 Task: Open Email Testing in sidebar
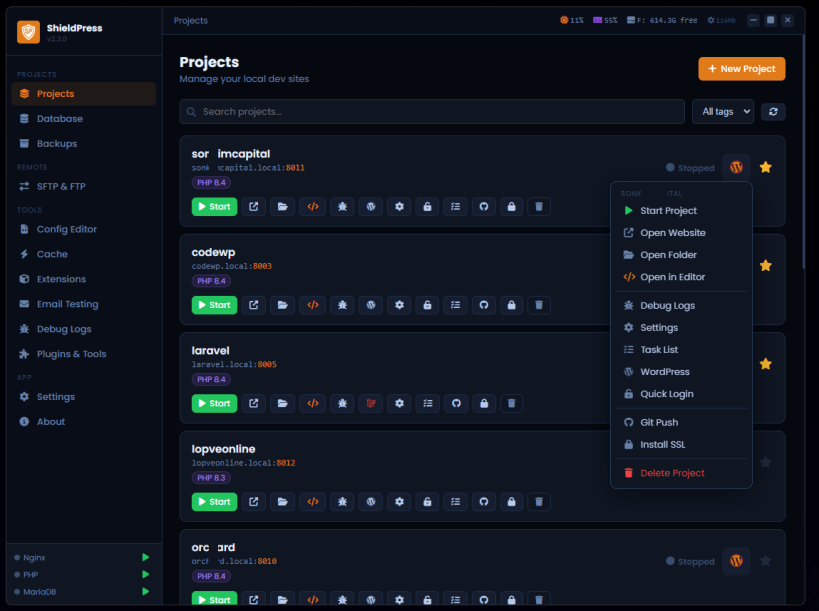coord(84,304)
